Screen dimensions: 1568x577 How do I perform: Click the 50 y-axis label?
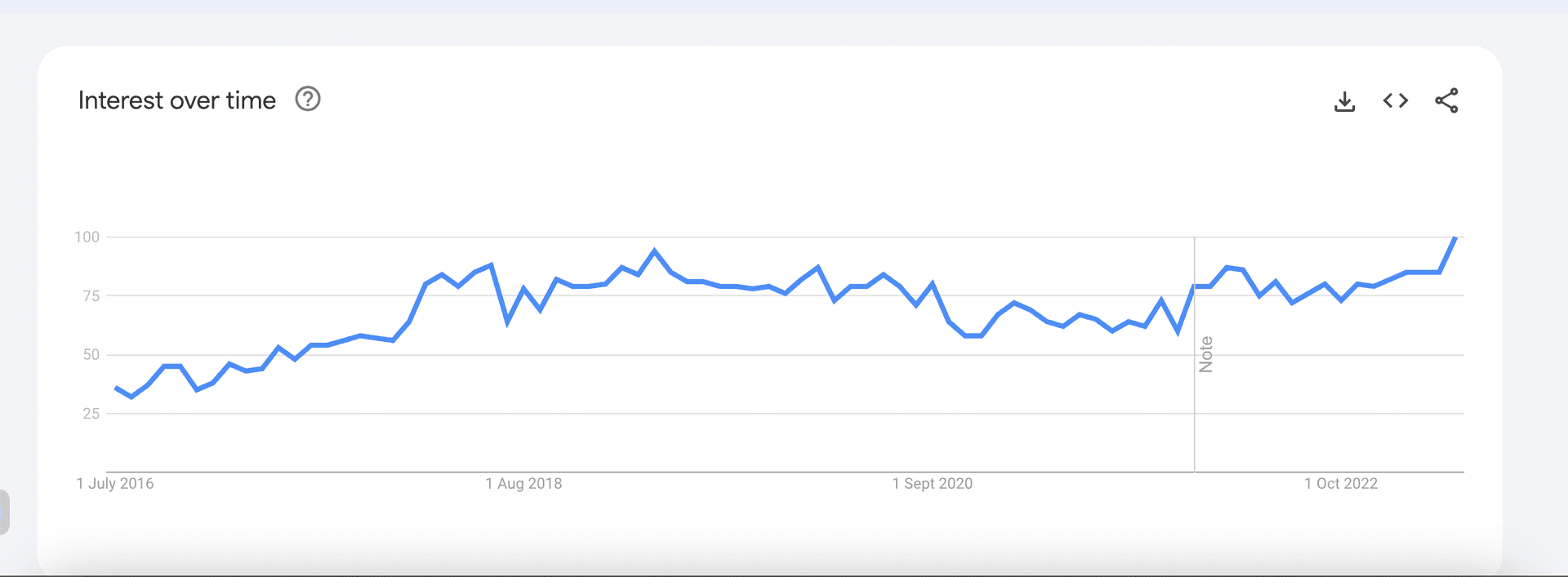tap(91, 355)
